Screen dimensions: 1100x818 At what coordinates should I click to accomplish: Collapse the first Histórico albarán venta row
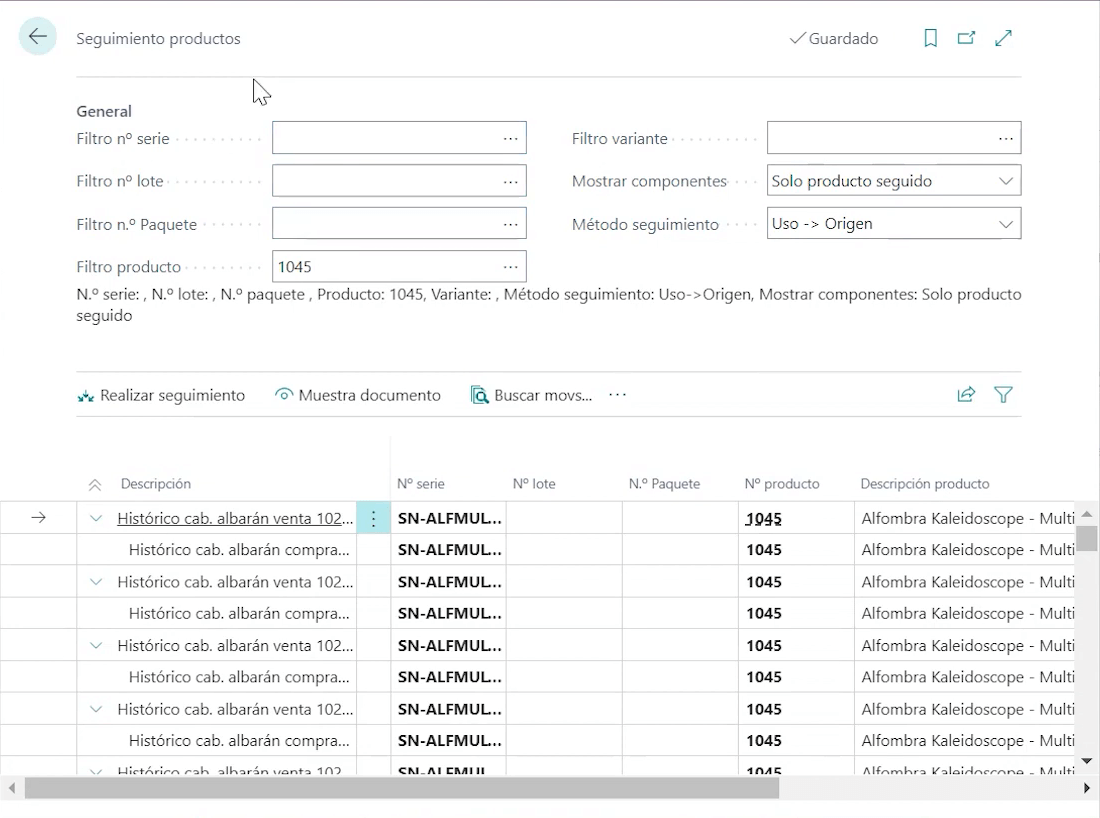click(x=96, y=518)
